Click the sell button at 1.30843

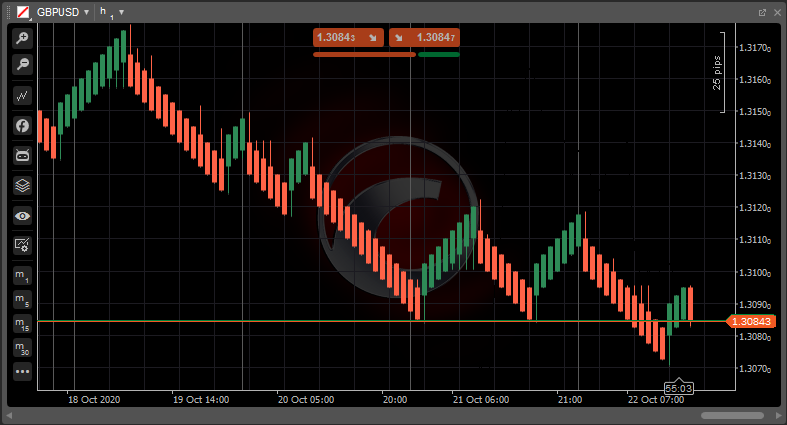tap(348, 37)
